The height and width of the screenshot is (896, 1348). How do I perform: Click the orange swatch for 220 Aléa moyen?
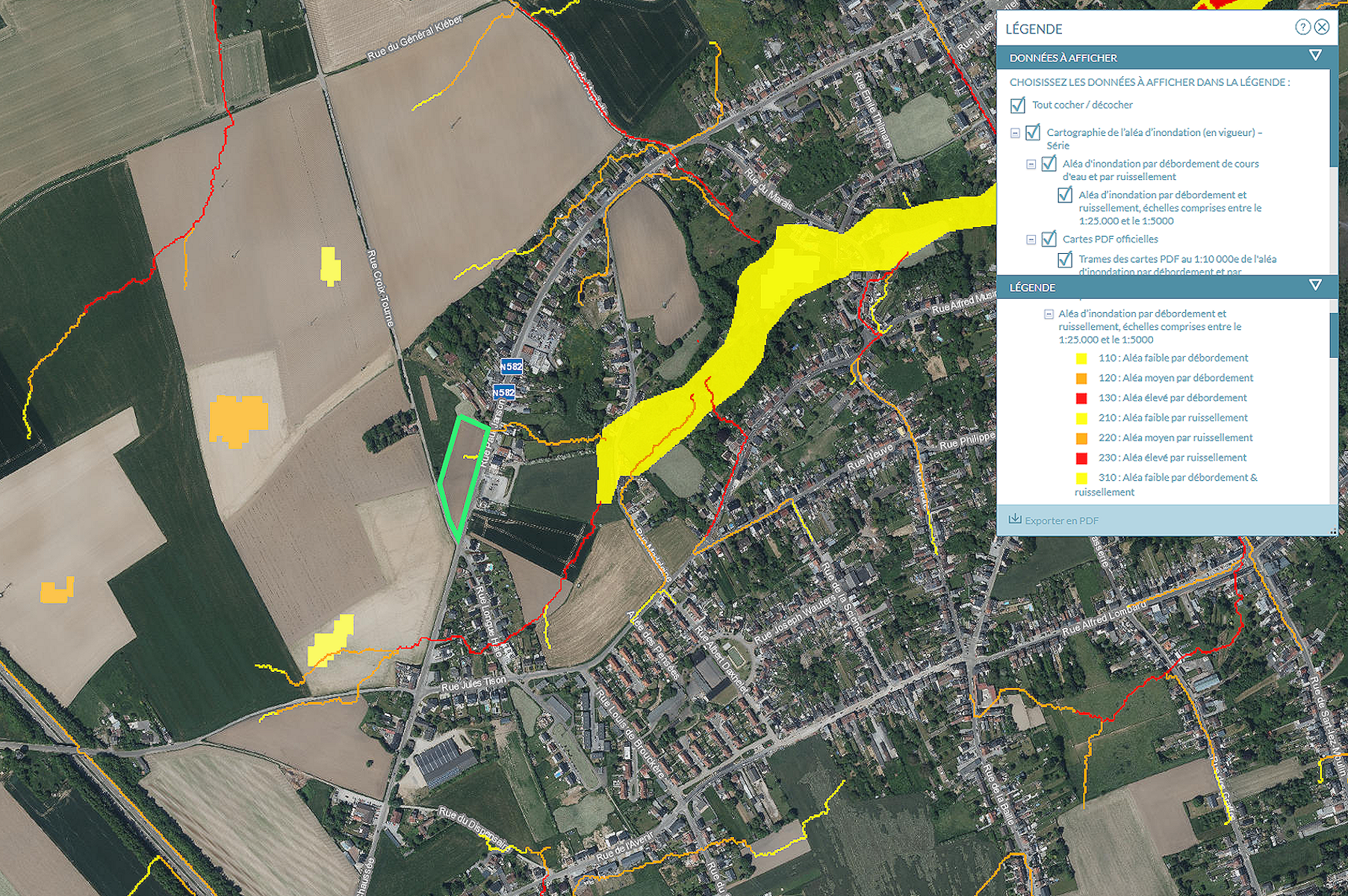click(1081, 438)
